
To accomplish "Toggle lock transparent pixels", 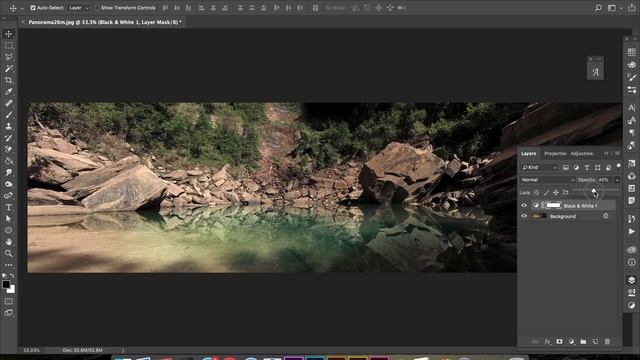I will [x=536, y=192].
